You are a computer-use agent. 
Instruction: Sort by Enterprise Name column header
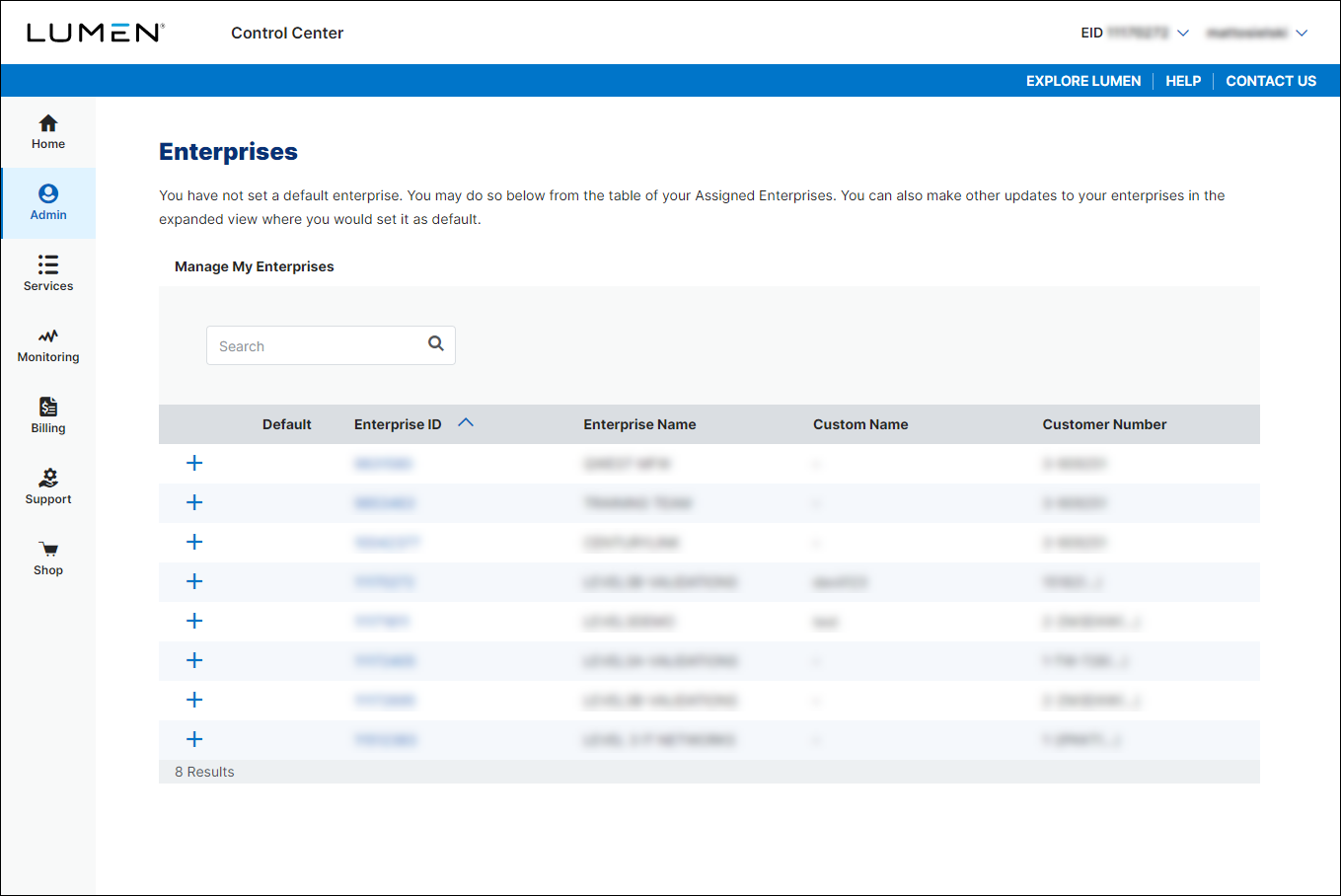pyautogui.click(x=639, y=424)
